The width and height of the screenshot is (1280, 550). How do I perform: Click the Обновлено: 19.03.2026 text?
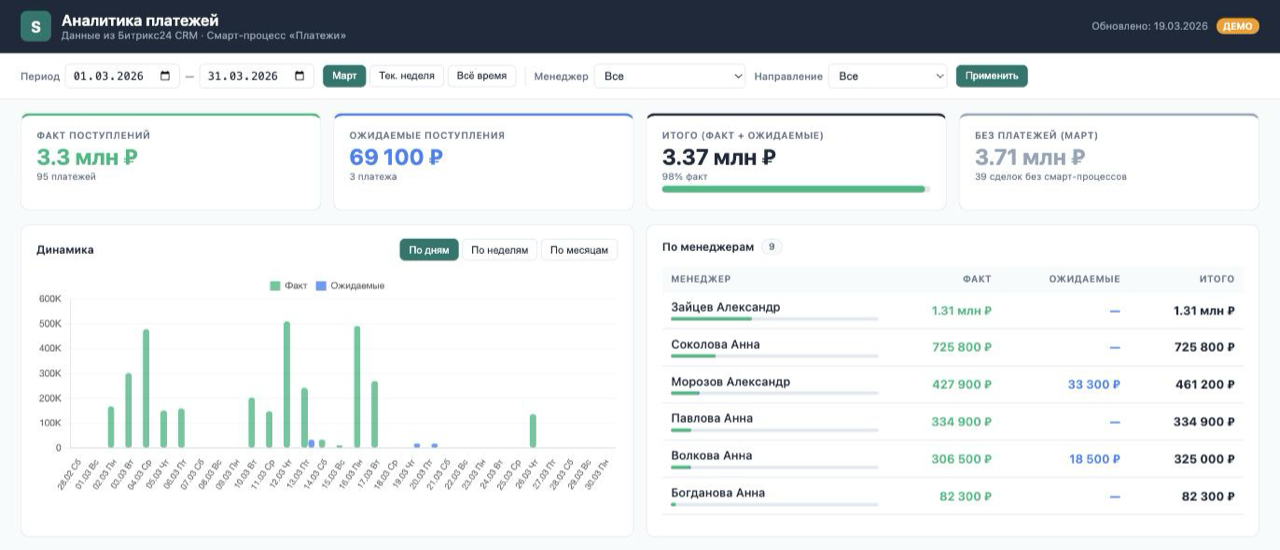click(x=1149, y=26)
